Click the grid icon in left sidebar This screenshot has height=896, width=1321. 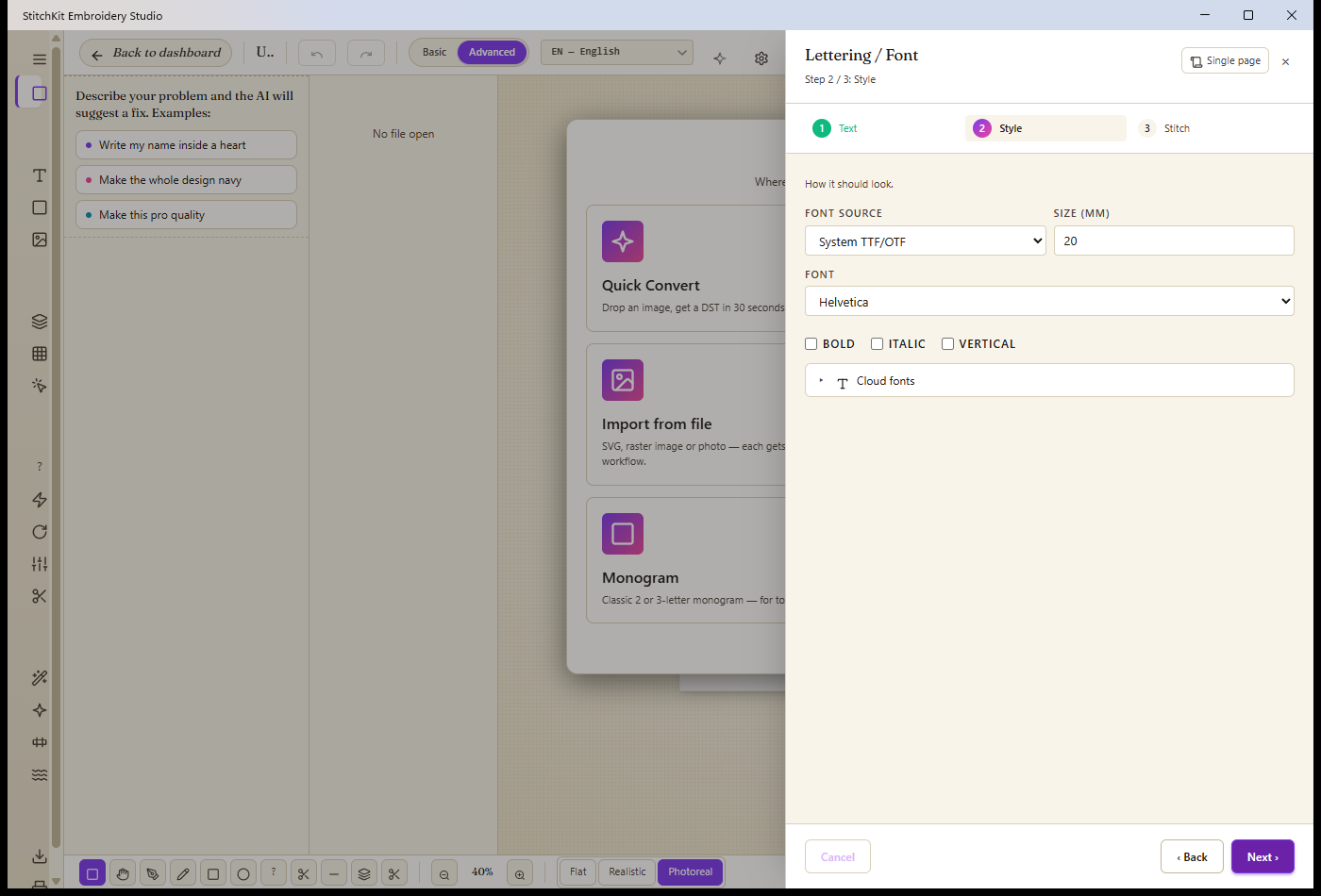[40, 354]
